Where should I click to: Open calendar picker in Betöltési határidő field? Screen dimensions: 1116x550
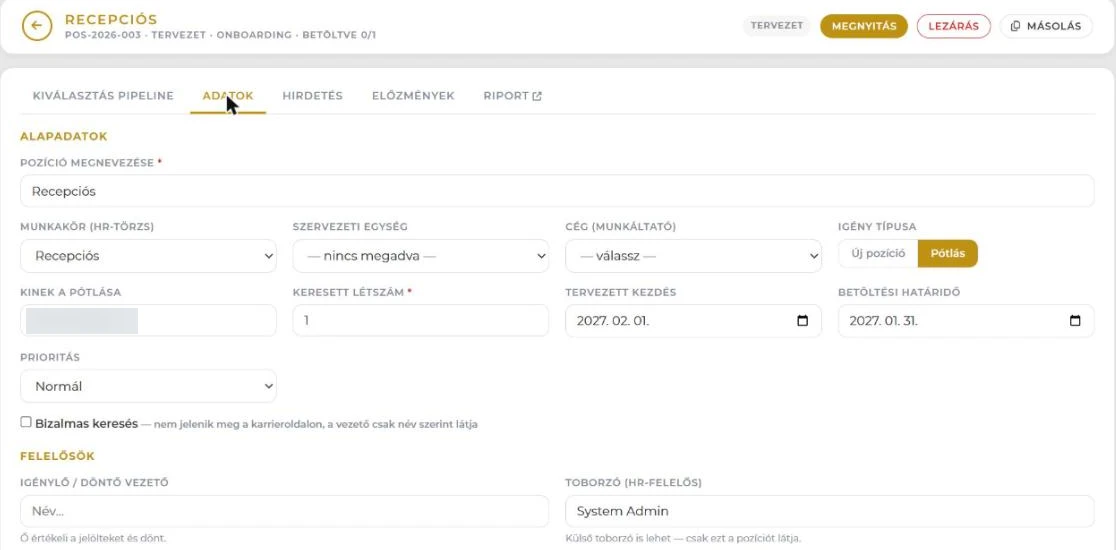click(x=1075, y=321)
